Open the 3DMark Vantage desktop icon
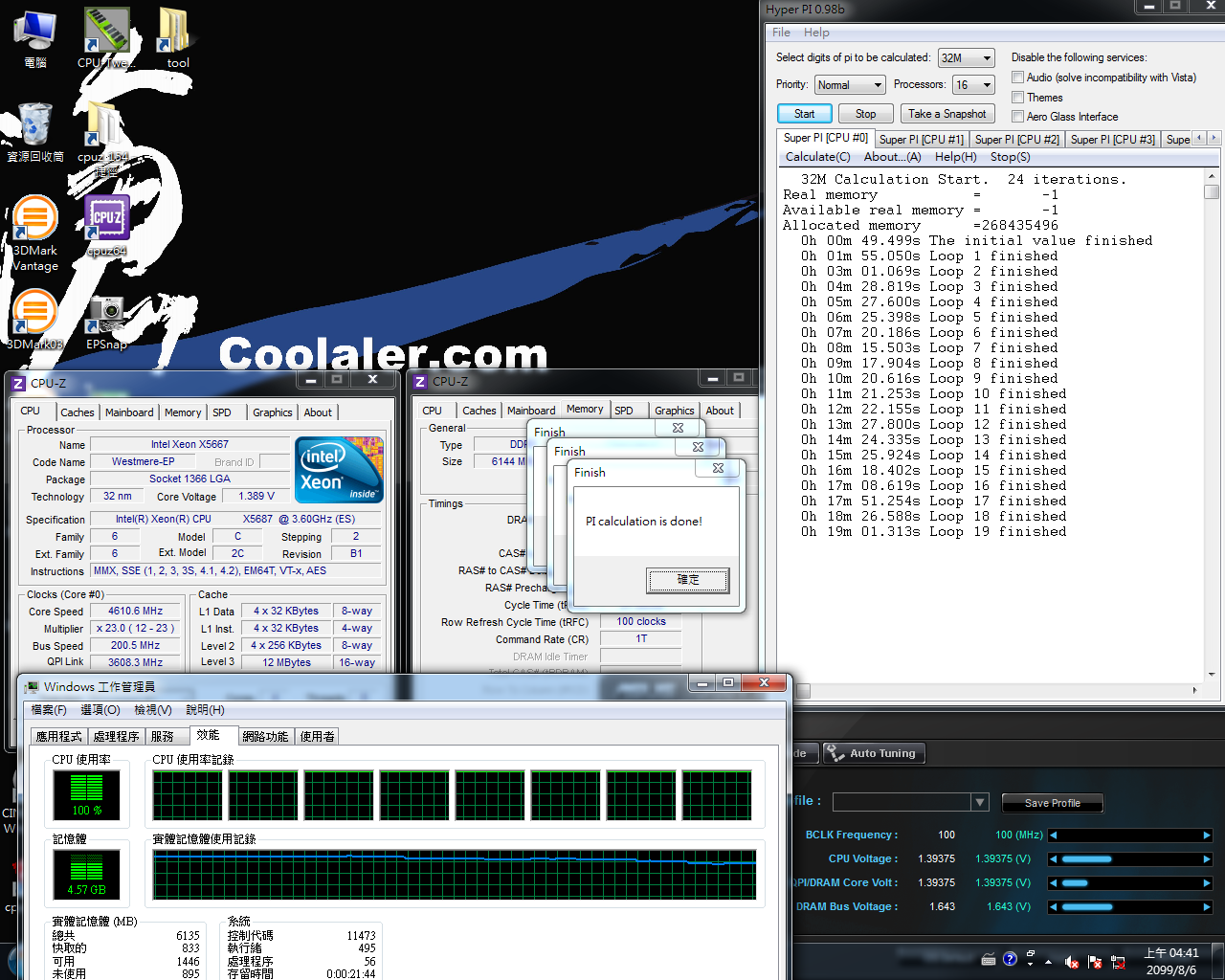Screen dimensions: 1225x980 (34, 219)
